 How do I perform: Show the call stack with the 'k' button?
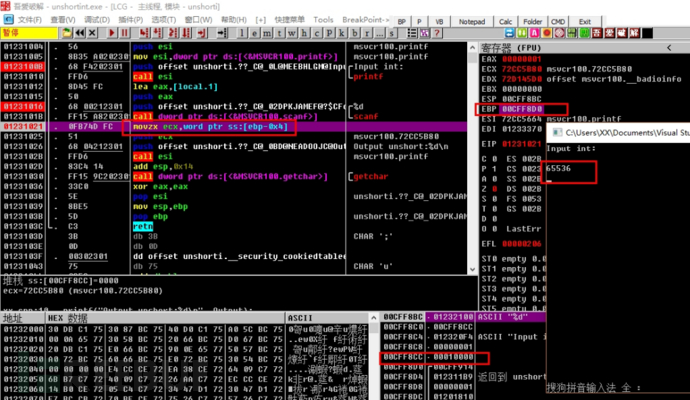pyautogui.click(x=342, y=33)
